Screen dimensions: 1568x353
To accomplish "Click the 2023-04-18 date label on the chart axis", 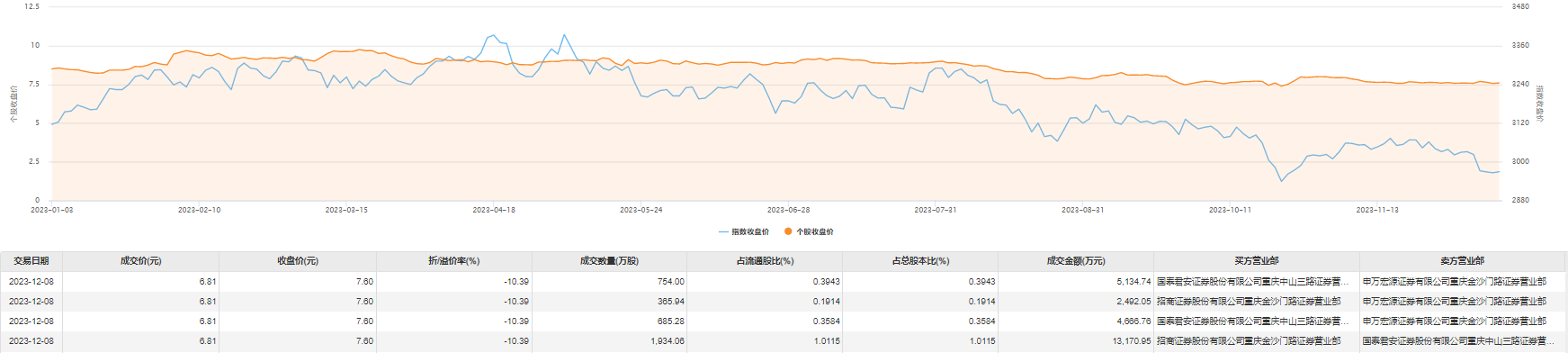I will [x=494, y=210].
